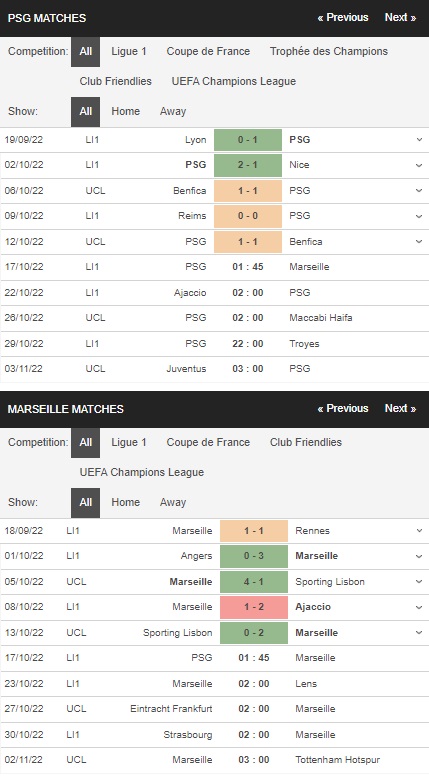429x782 pixels.
Task: Select Club Friendlies under Marseille matches
Action: click(306, 442)
